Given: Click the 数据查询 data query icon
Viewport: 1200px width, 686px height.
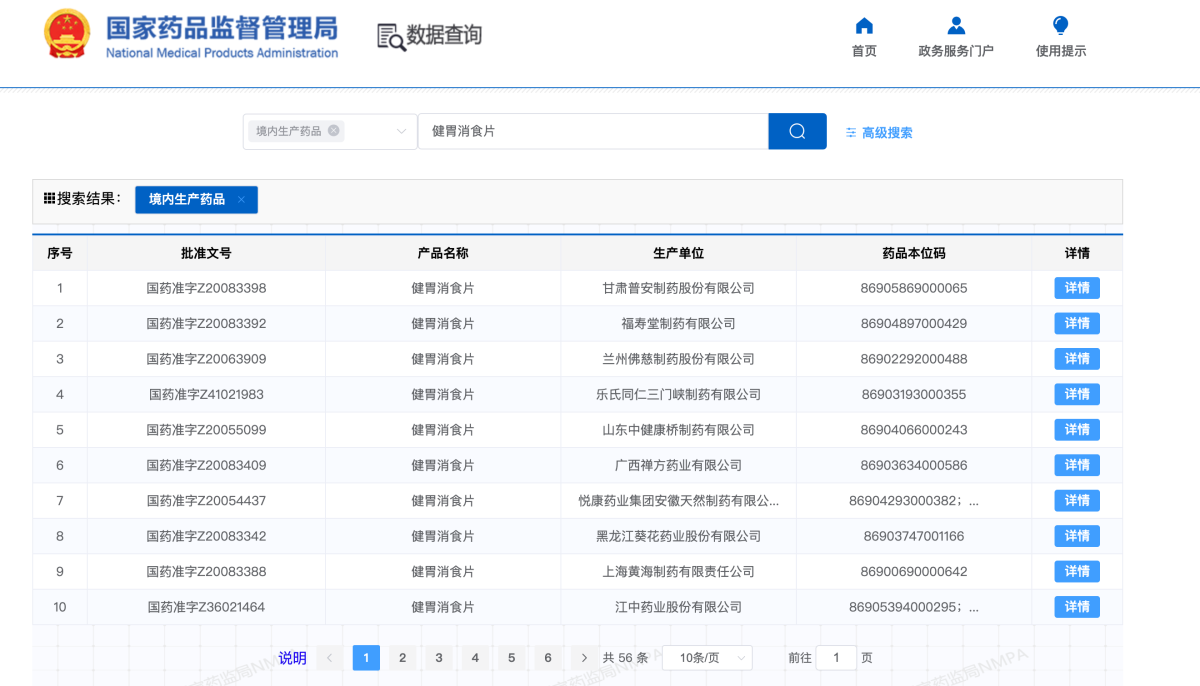Looking at the screenshot, I should 390,36.
